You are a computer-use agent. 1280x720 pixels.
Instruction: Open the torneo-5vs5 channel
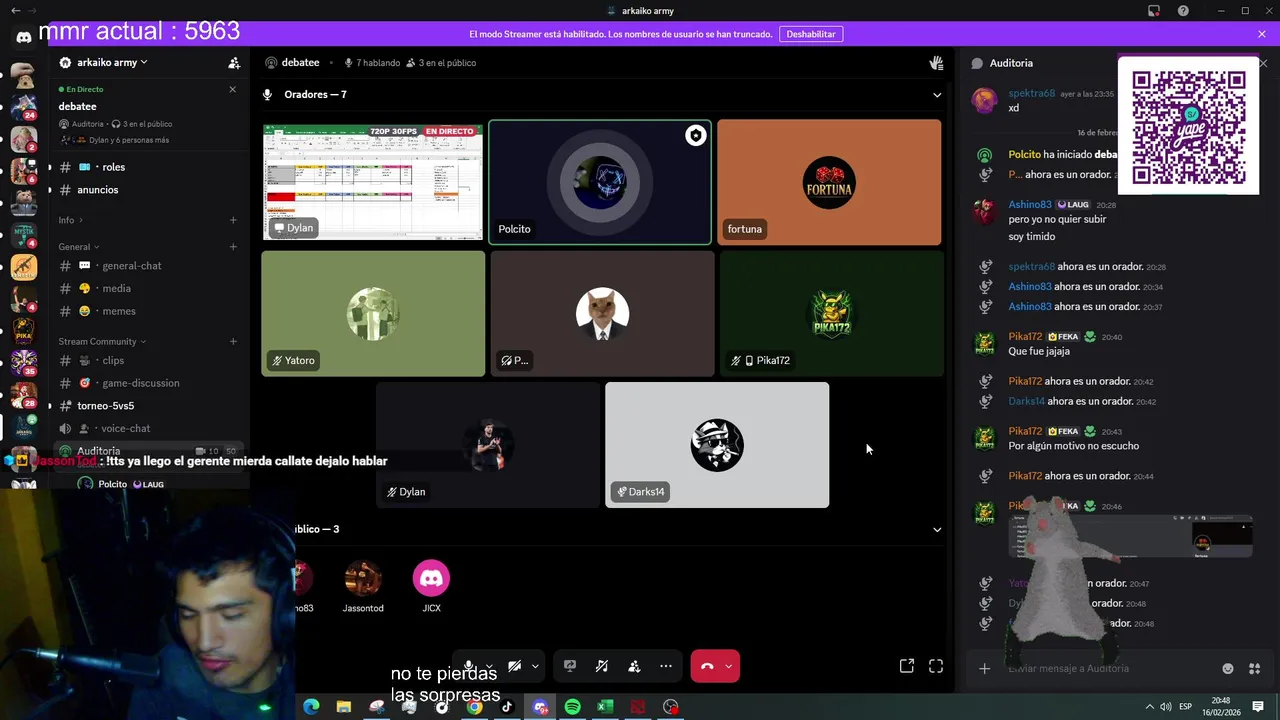pos(147,406)
